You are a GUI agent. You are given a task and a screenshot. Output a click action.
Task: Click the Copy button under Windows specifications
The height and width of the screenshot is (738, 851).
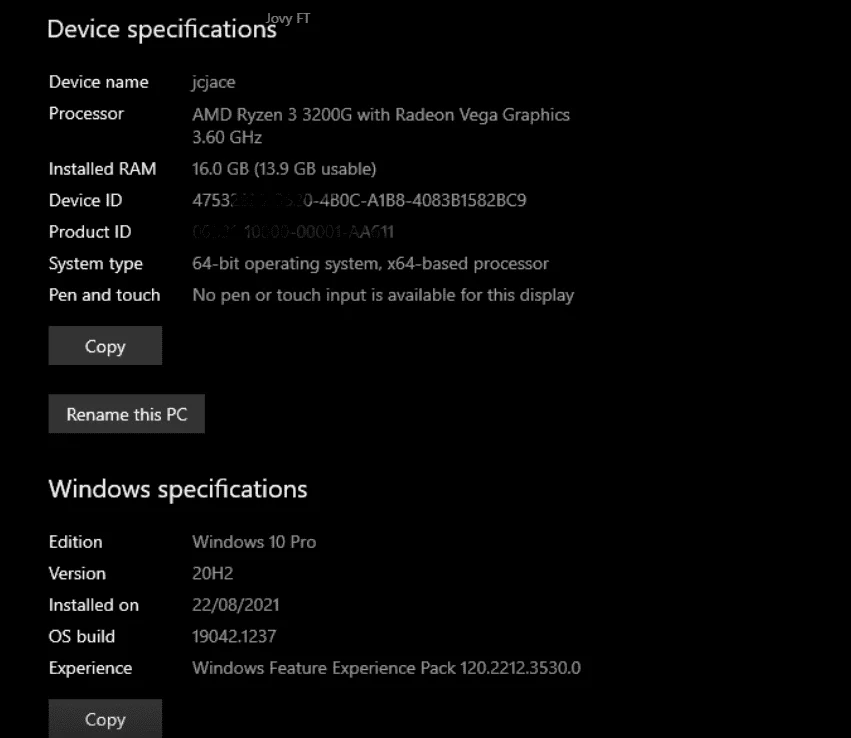coord(105,718)
